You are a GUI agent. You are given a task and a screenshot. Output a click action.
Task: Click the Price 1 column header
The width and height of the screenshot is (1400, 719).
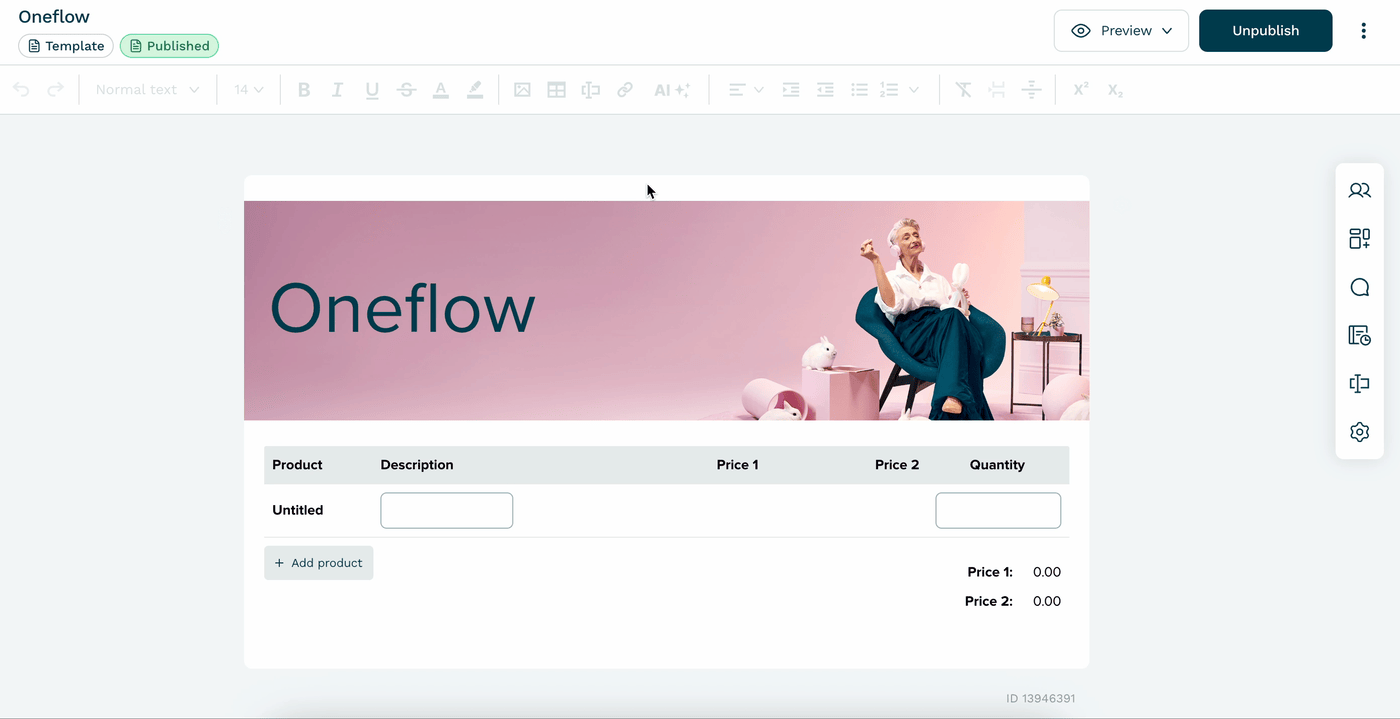click(738, 465)
